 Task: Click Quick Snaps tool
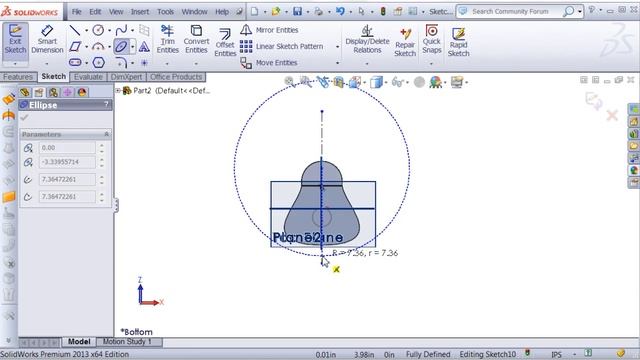(x=431, y=39)
